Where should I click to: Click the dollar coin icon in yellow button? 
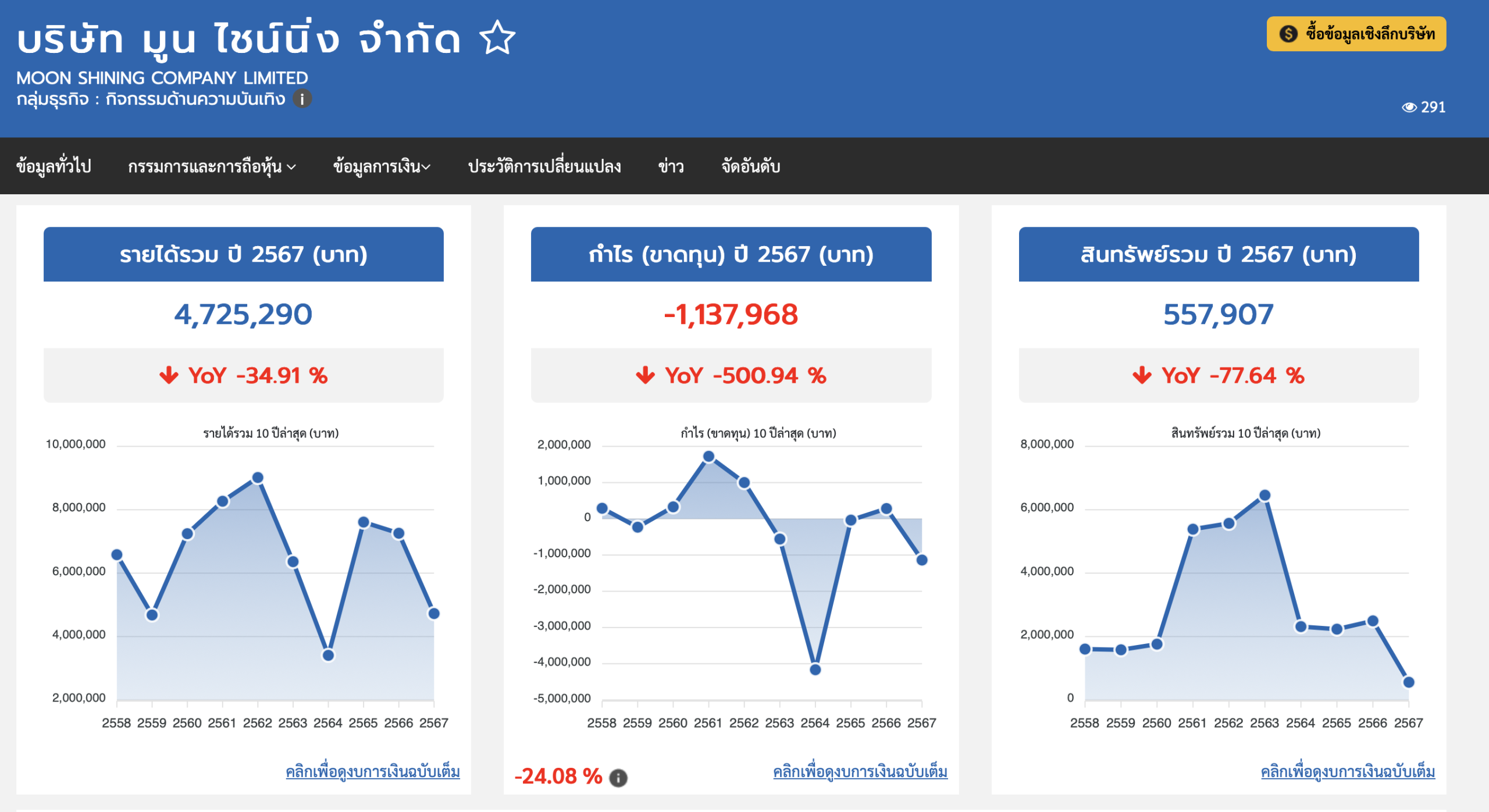click(x=1288, y=34)
